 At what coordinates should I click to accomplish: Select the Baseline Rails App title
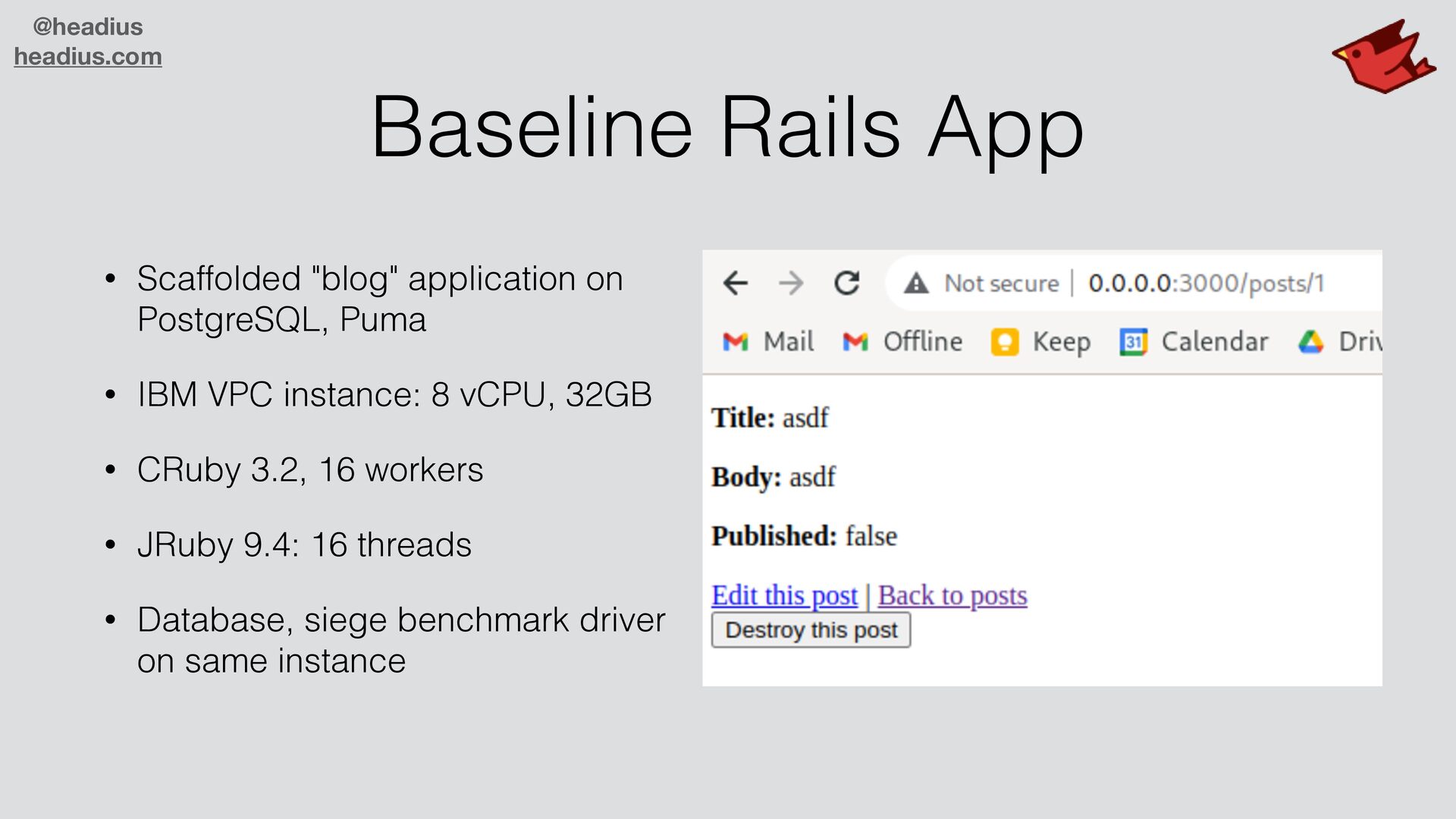tap(726, 127)
